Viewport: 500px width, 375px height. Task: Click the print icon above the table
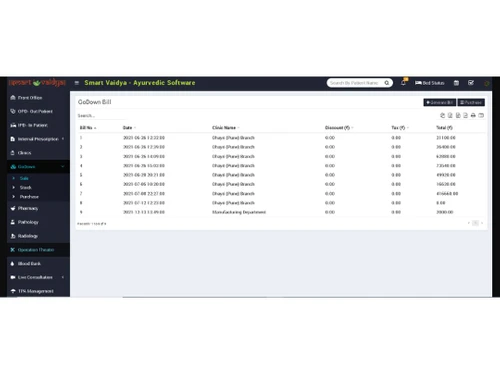tap(473, 115)
